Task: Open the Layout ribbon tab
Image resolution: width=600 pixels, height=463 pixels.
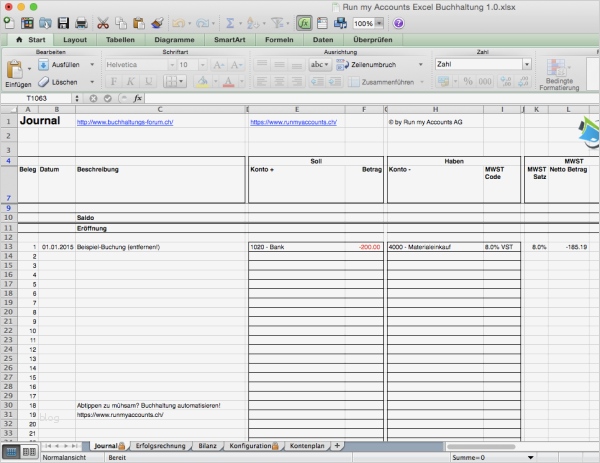Action: click(75, 40)
